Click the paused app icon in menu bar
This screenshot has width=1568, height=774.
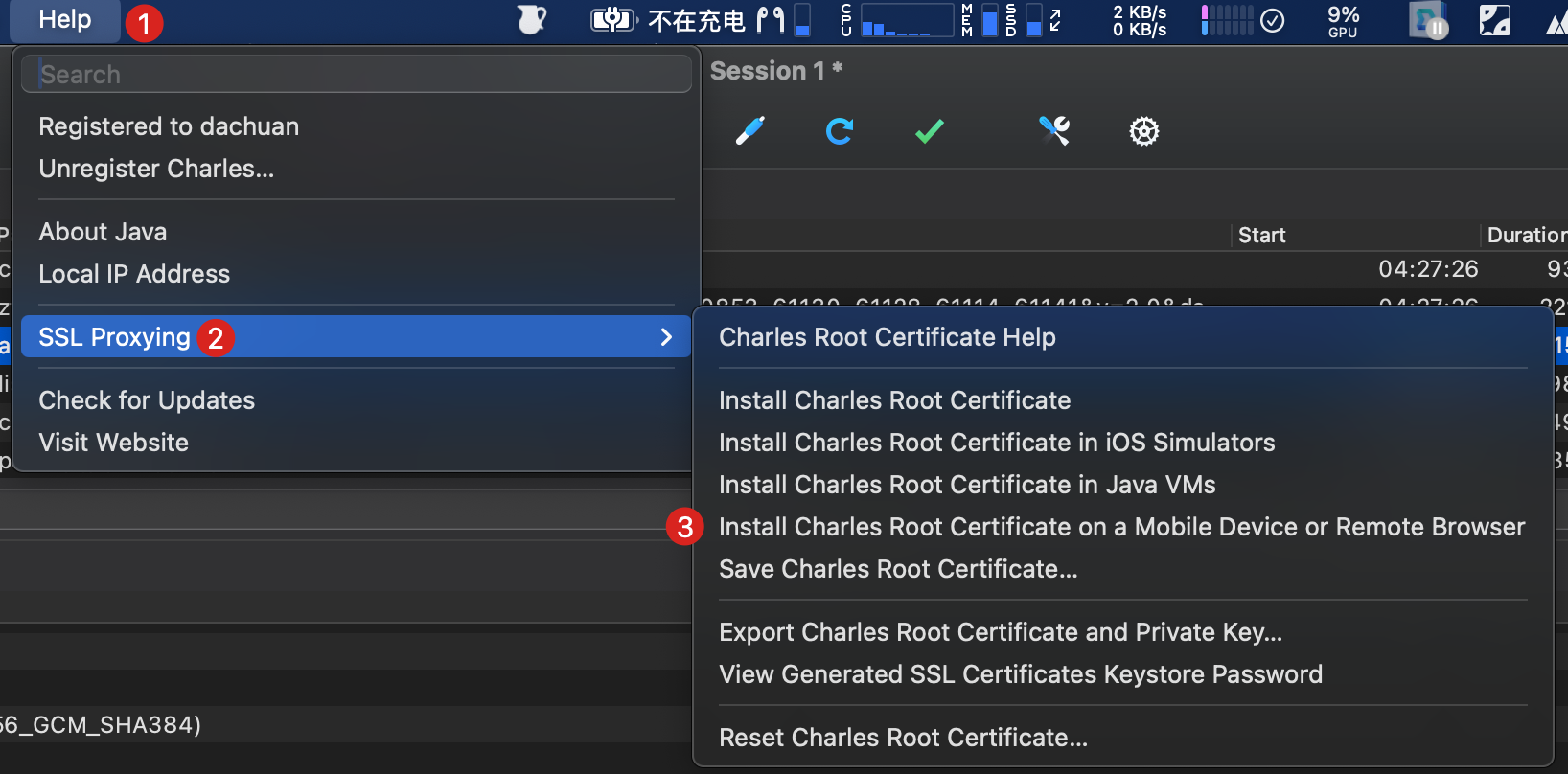coord(1428,20)
